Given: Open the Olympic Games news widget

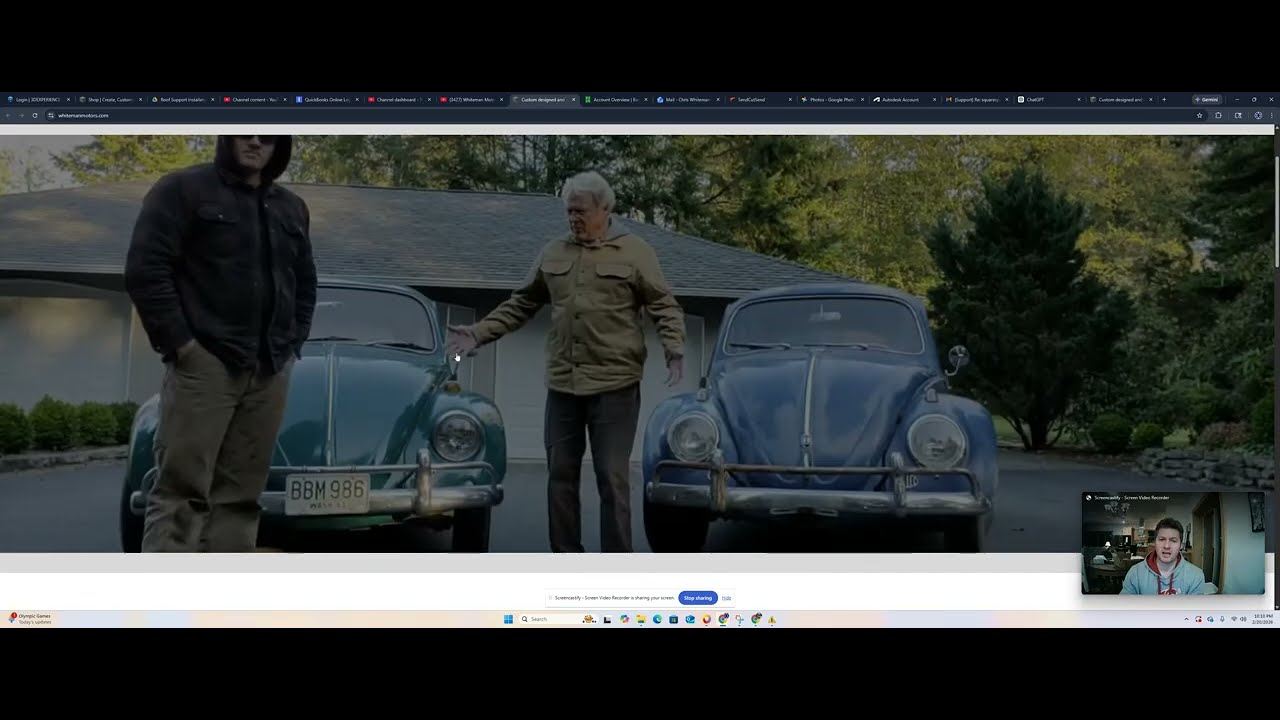Looking at the screenshot, I should click(x=30, y=619).
